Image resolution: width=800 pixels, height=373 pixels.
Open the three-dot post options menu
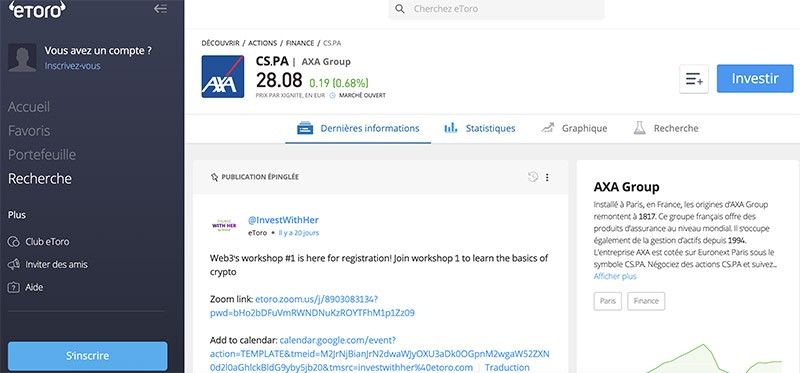click(x=547, y=177)
